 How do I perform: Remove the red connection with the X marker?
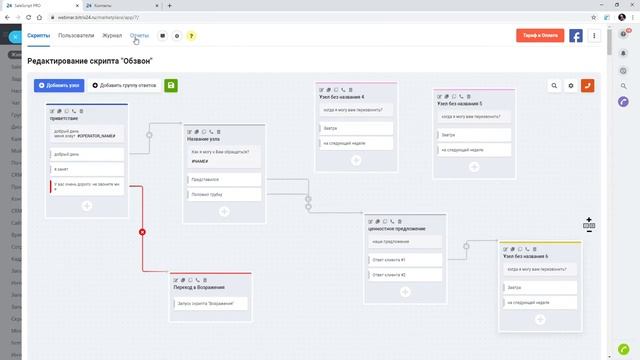142,232
